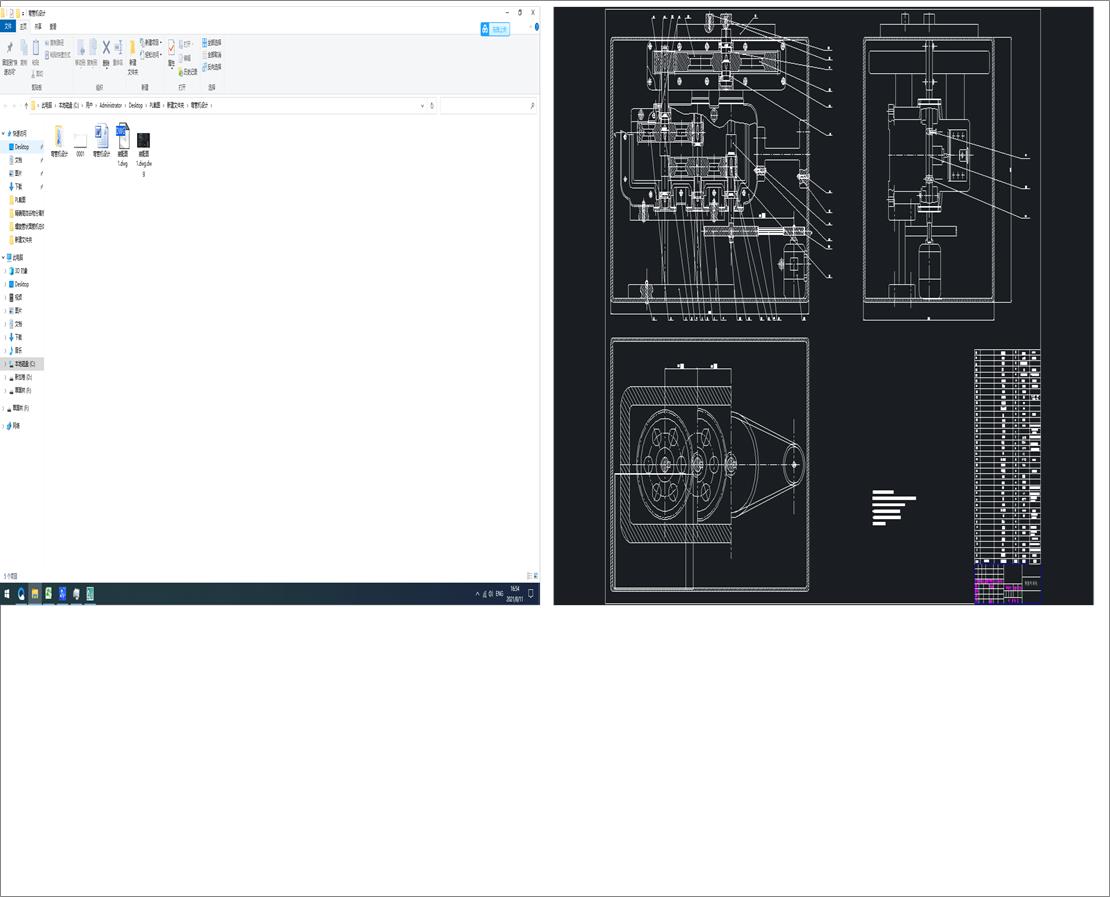Screen dimensions: 1110x897
Task: Click the Back navigation arrow
Action: (x=6, y=105)
